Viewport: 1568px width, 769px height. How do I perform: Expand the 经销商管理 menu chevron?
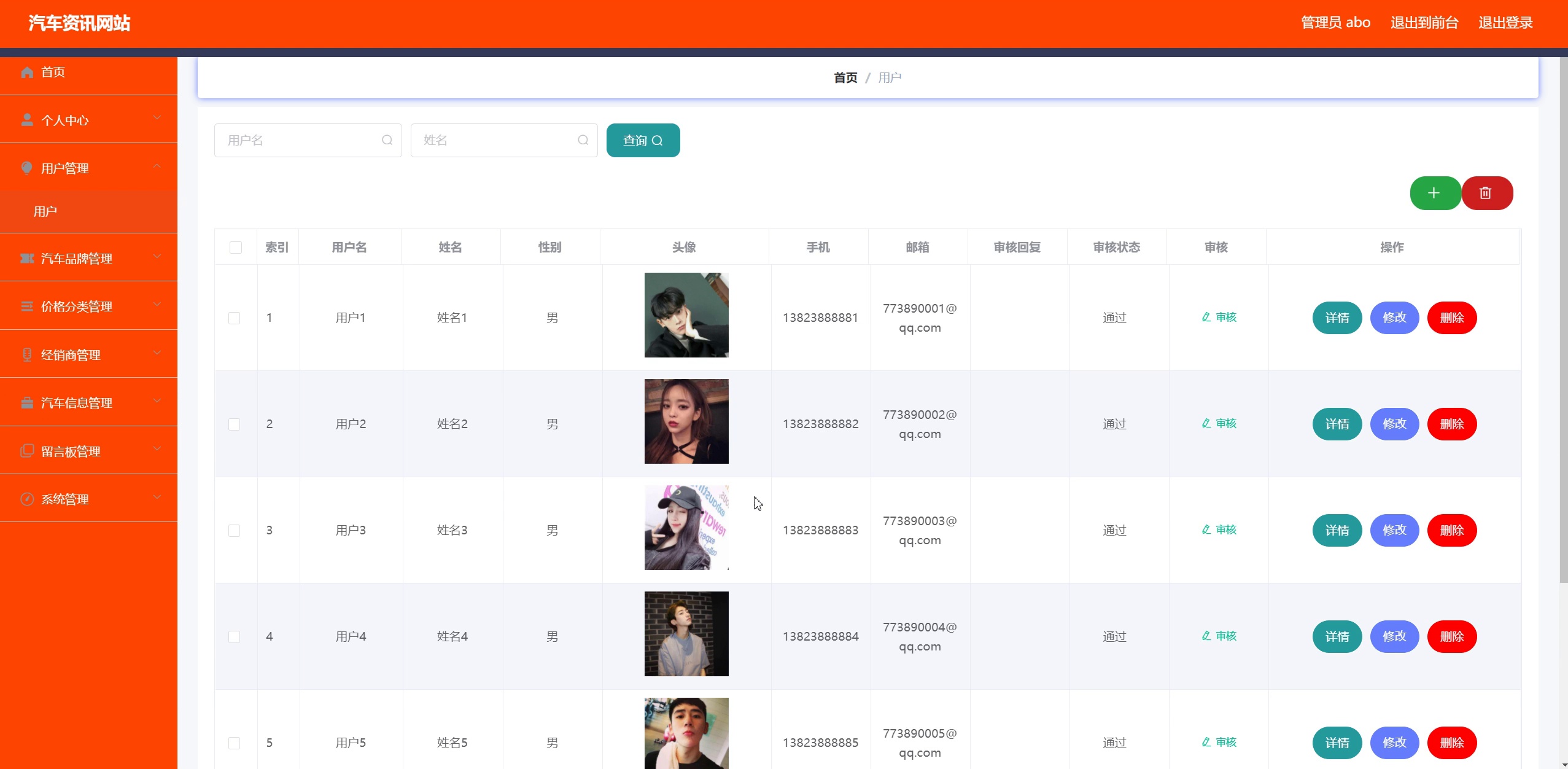(157, 353)
